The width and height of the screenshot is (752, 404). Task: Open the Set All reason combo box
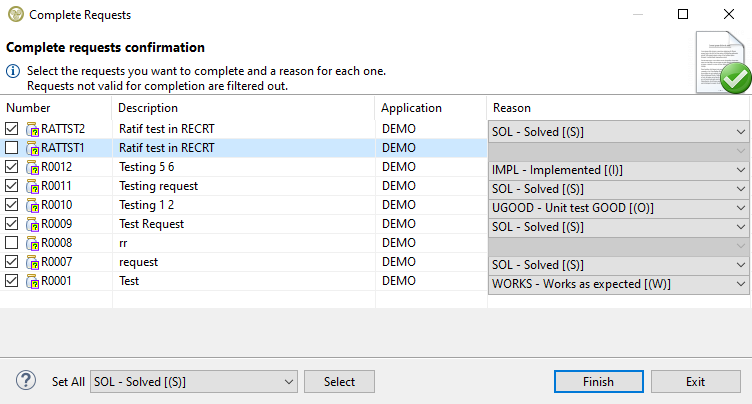point(193,381)
